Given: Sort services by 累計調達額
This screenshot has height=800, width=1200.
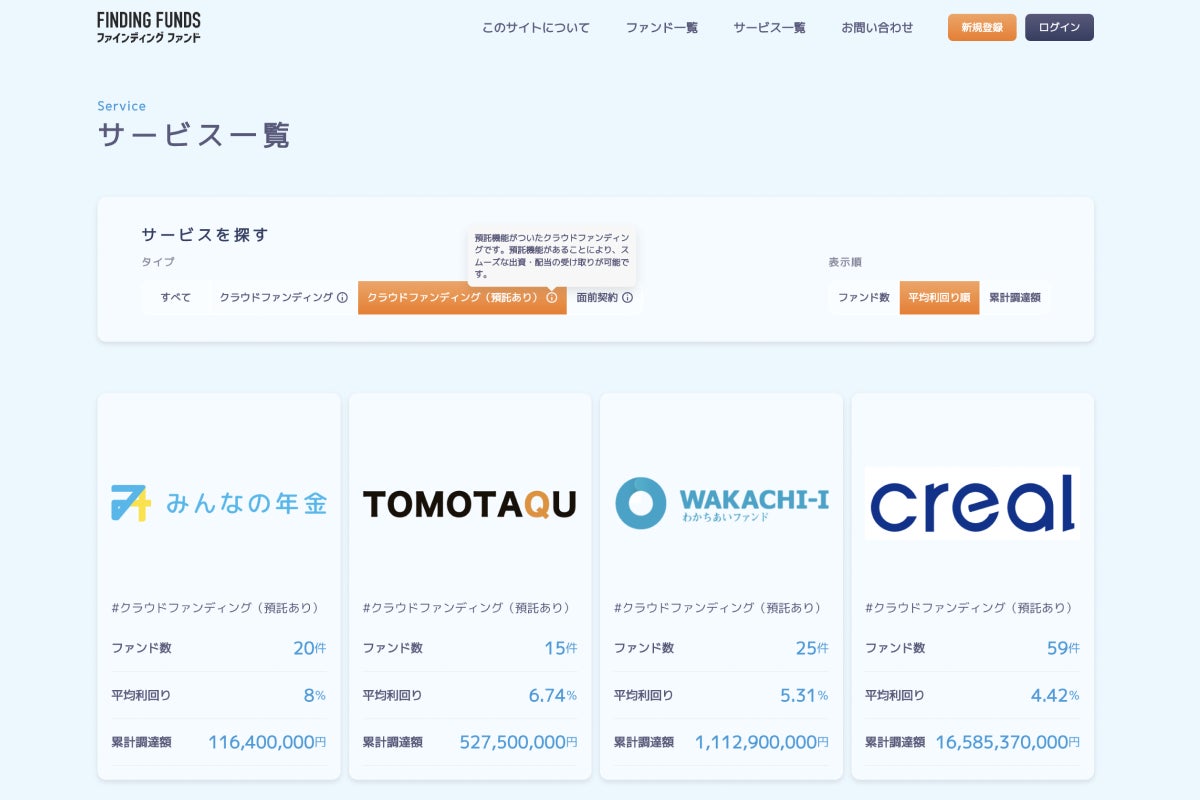Looking at the screenshot, I should (x=1015, y=298).
